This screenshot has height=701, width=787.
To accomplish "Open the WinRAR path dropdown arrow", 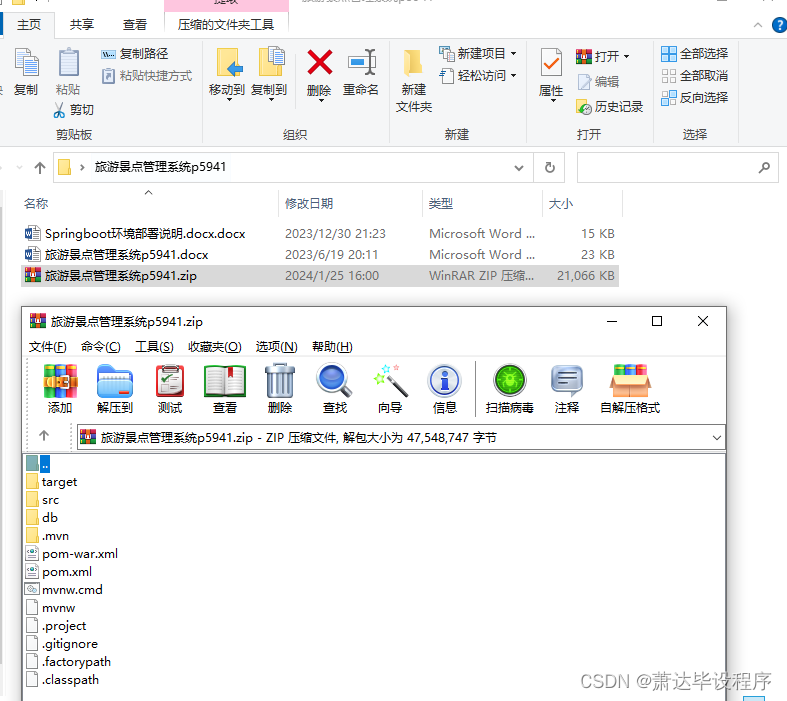I will pyautogui.click(x=717, y=438).
